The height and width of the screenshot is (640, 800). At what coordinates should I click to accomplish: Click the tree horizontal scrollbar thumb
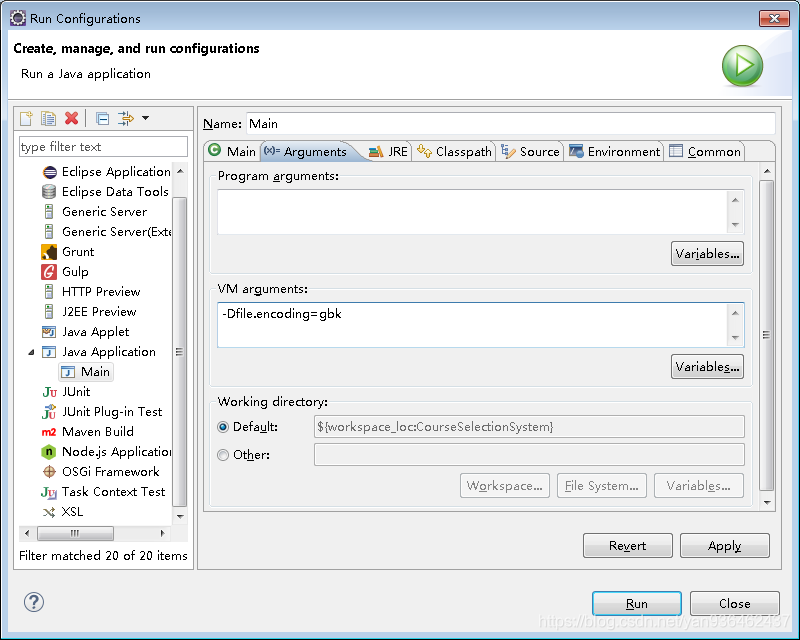[x=76, y=533]
